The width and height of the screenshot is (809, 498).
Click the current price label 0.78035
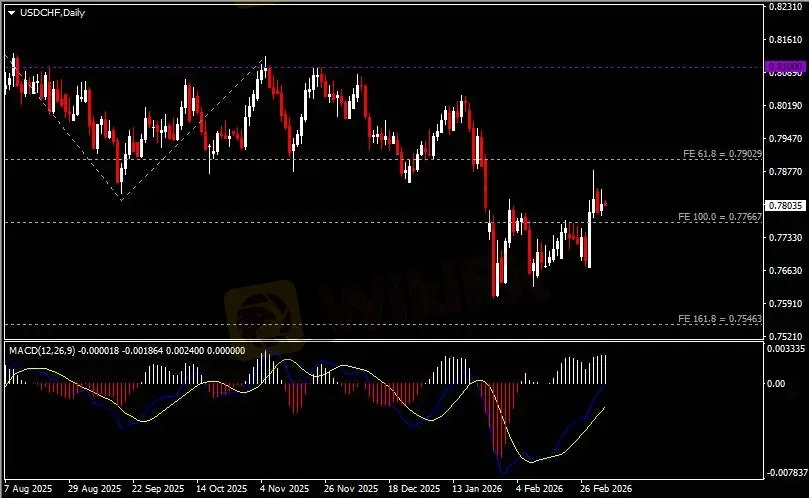(784, 205)
